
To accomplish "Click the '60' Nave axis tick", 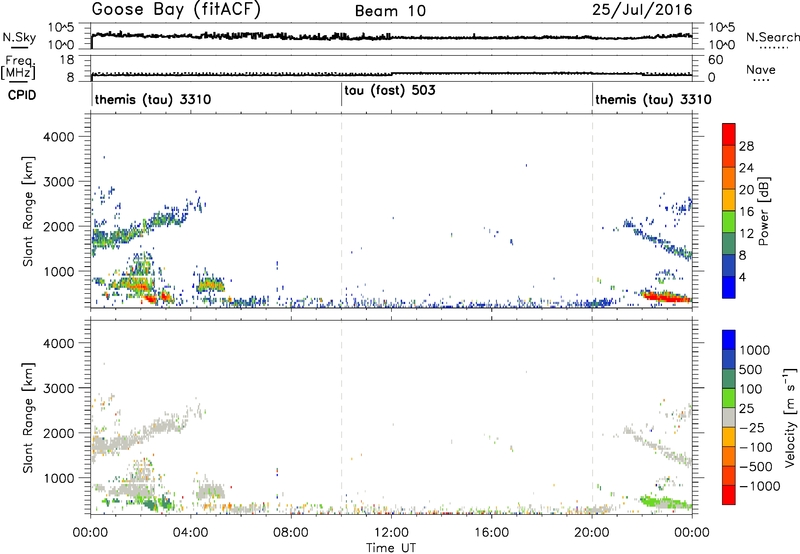I will 715,60.
